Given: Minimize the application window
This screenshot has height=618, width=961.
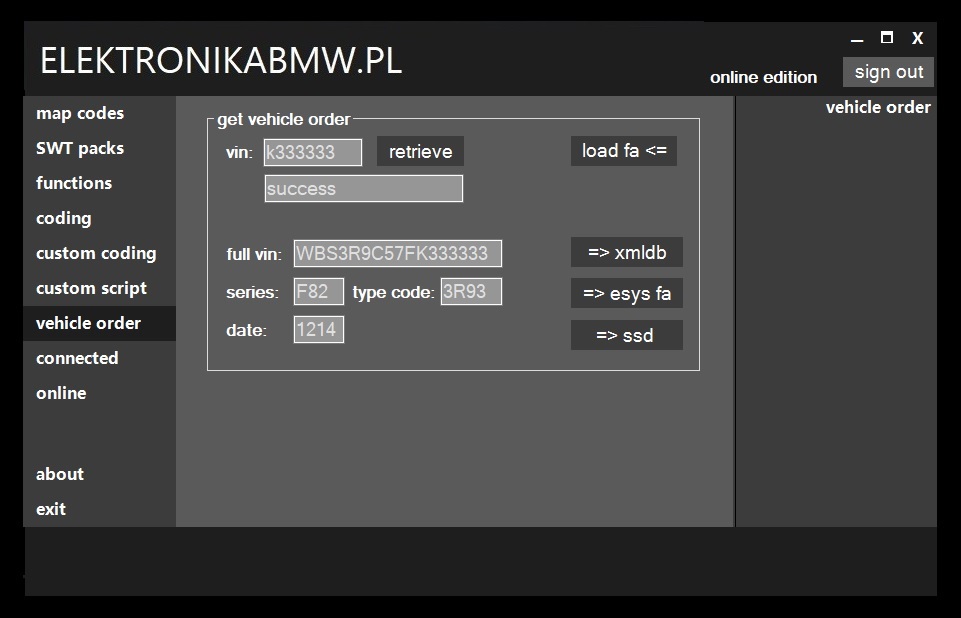Looking at the screenshot, I should [x=857, y=39].
